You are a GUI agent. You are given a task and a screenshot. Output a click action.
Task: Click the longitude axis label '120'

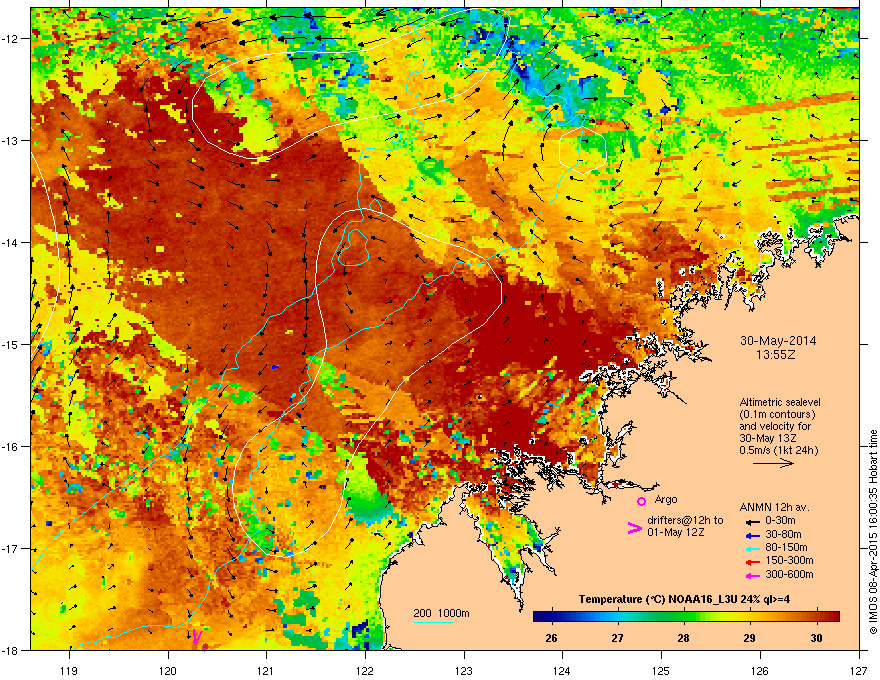(x=168, y=670)
